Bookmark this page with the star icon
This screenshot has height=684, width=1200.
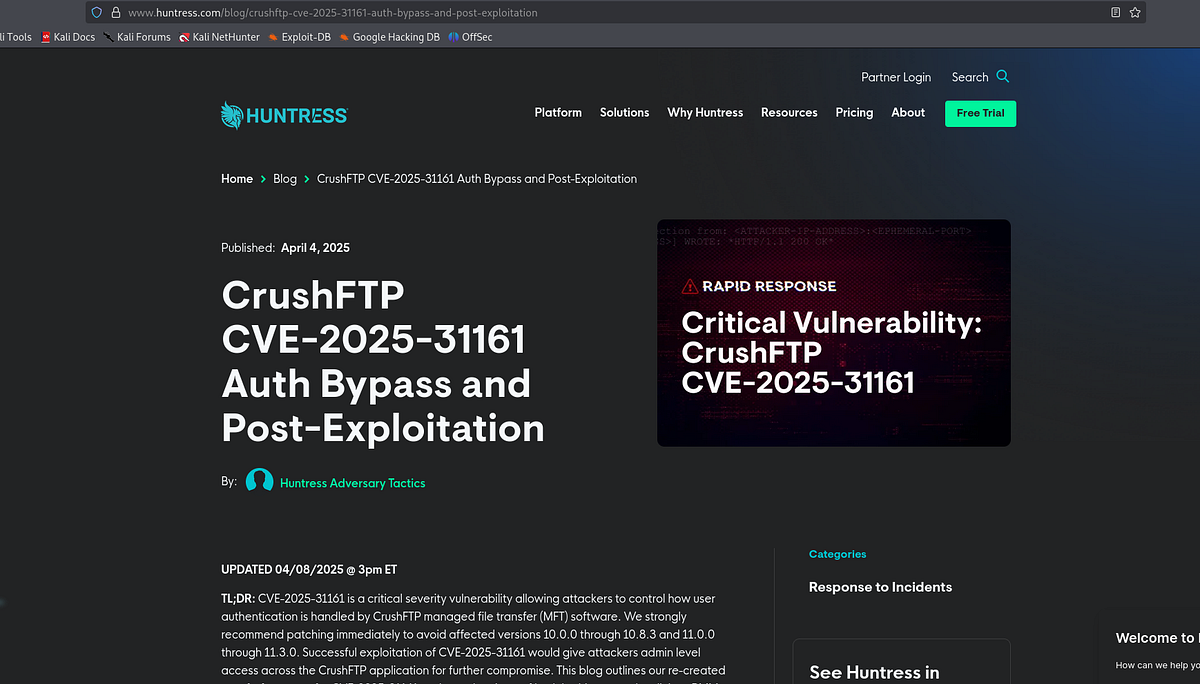coord(1135,13)
